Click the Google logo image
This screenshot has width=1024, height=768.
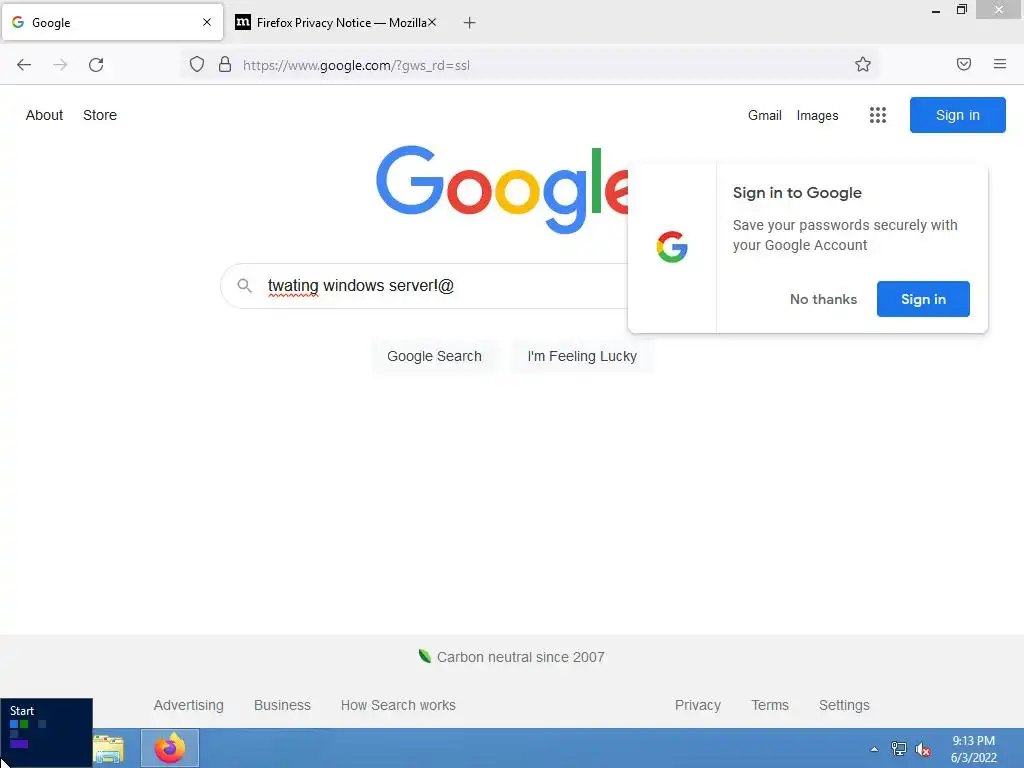(x=502, y=189)
